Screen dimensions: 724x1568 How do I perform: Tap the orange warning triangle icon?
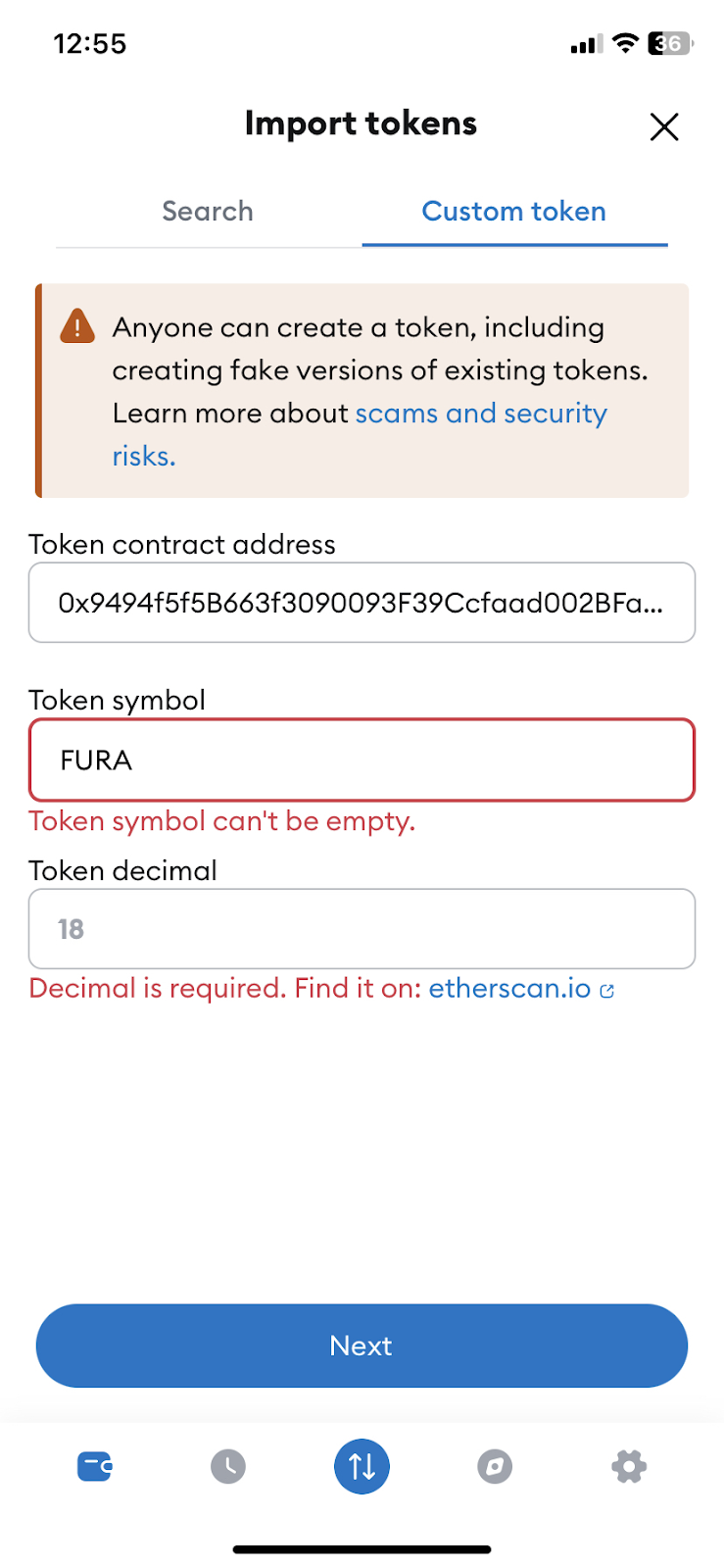coord(77,326)
